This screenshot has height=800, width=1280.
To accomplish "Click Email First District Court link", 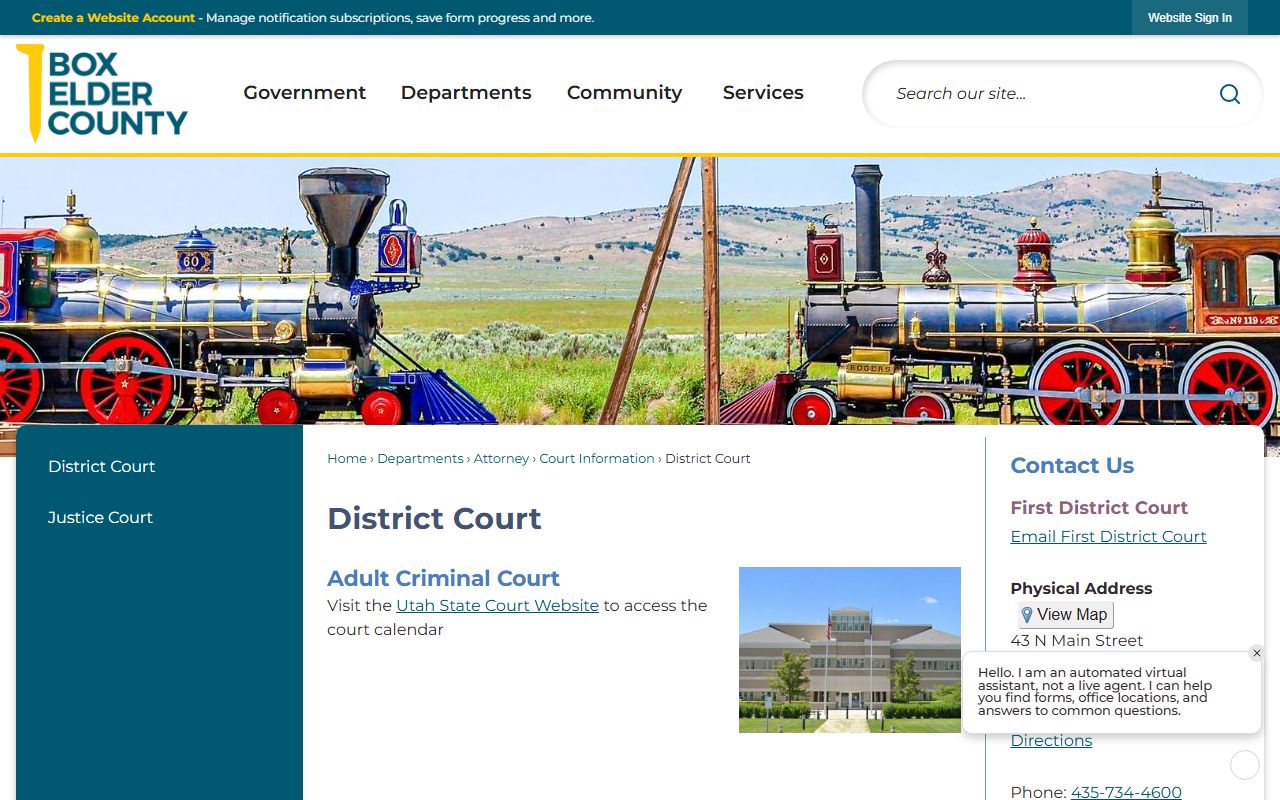I will (1108, 537).
